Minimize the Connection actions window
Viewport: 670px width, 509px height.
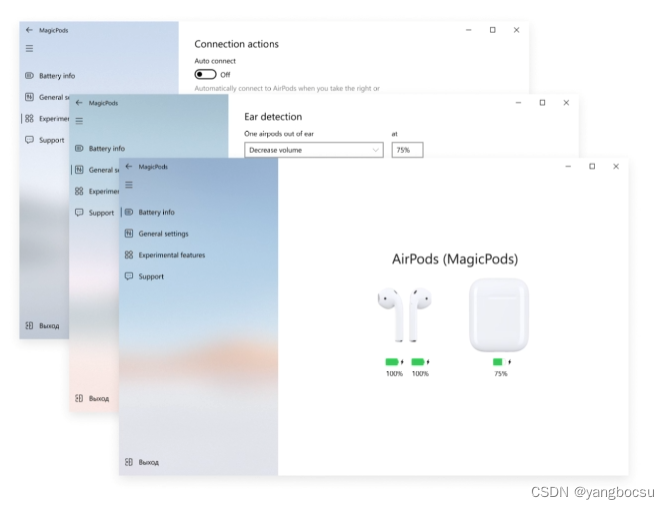469,30
